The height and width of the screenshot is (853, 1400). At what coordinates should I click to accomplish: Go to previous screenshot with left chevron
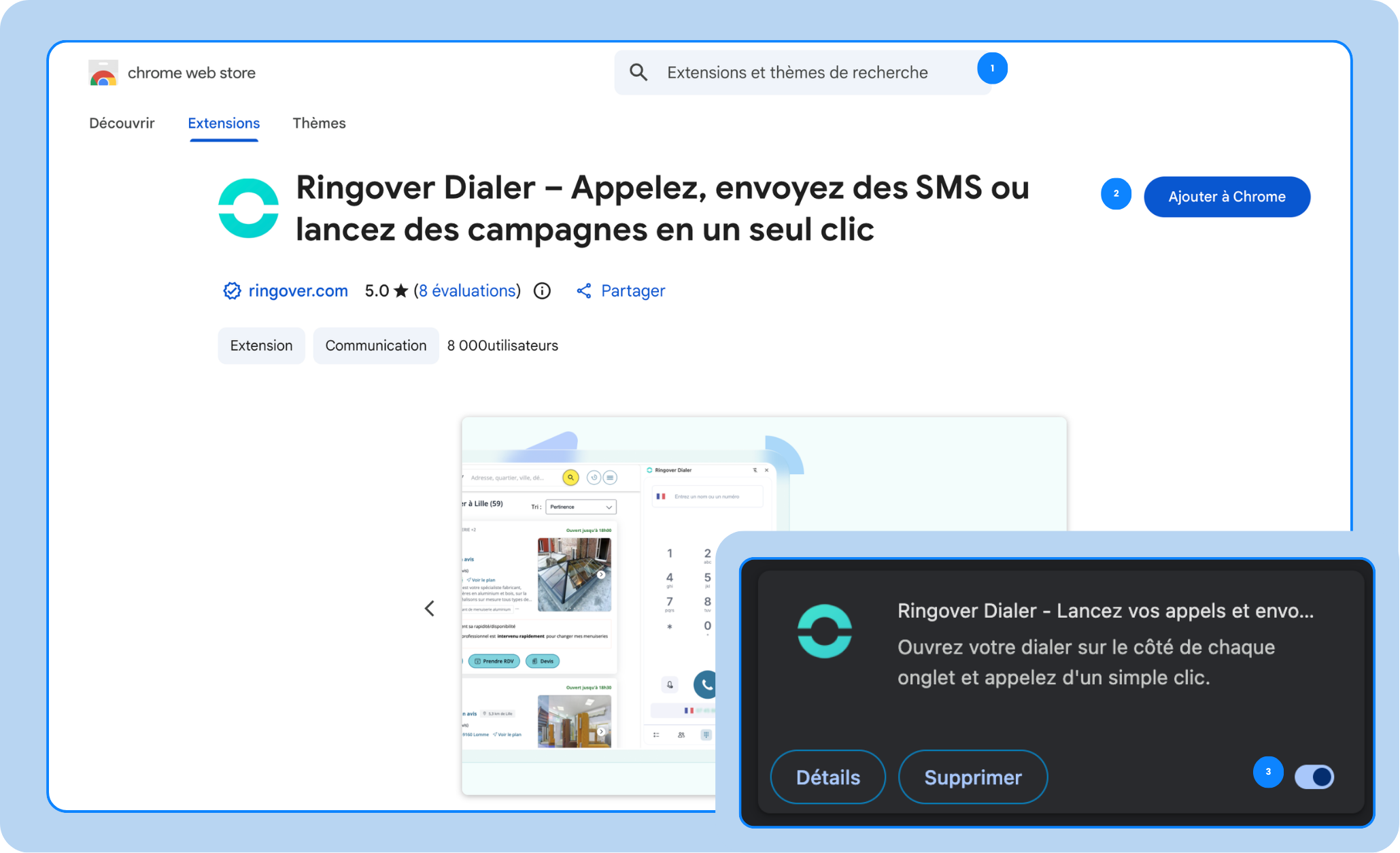[430, 608]
